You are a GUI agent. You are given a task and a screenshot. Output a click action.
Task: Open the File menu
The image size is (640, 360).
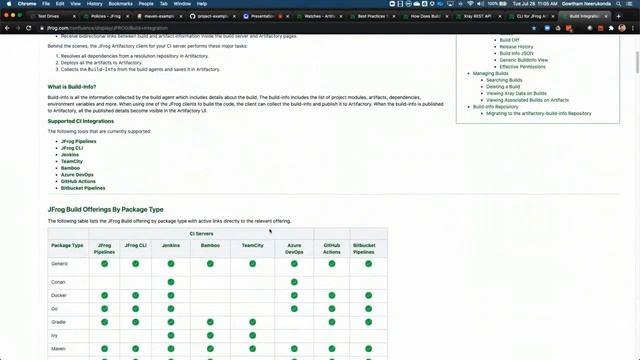[46, 4]
